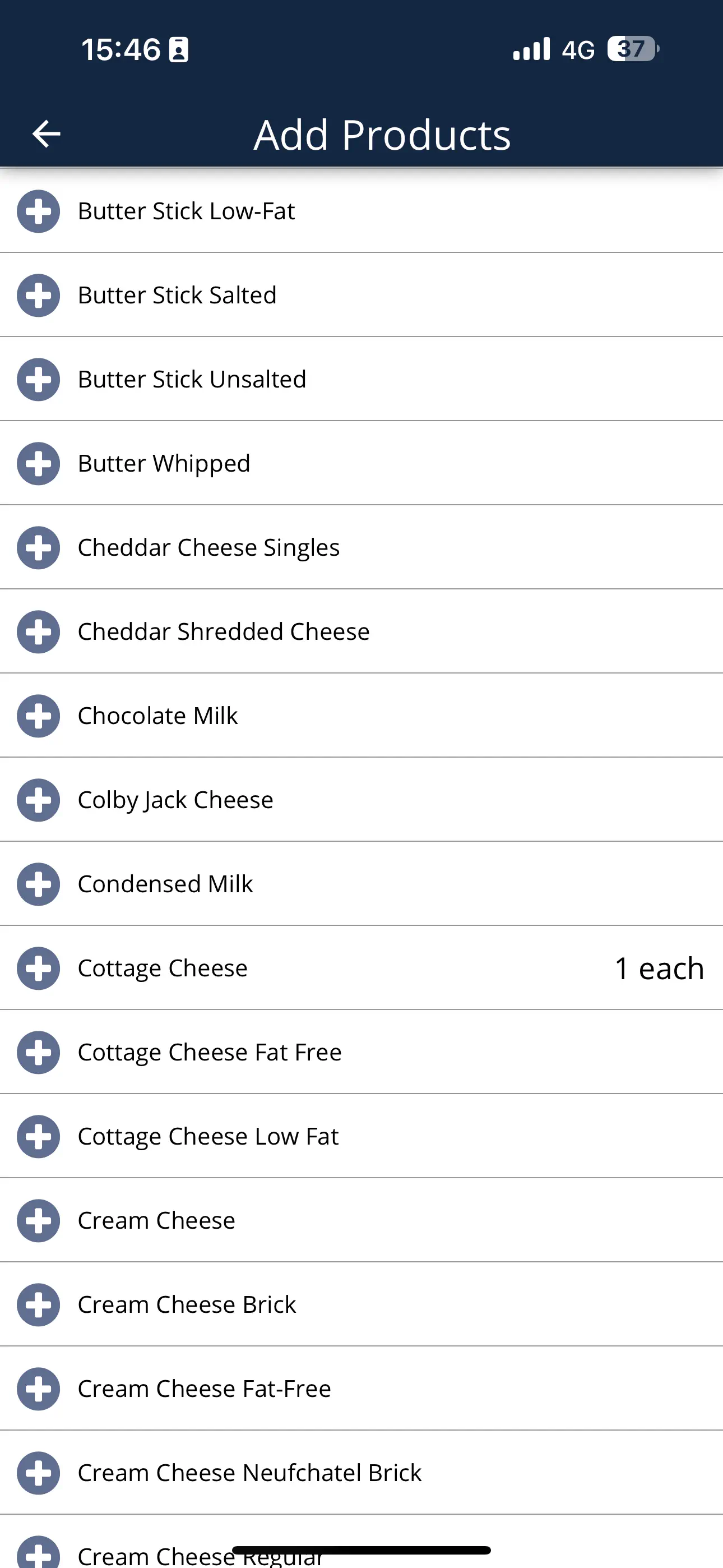Screen dimensions: 723x1568
Task: Tap the Add Products page title
Action: (382, 135)
